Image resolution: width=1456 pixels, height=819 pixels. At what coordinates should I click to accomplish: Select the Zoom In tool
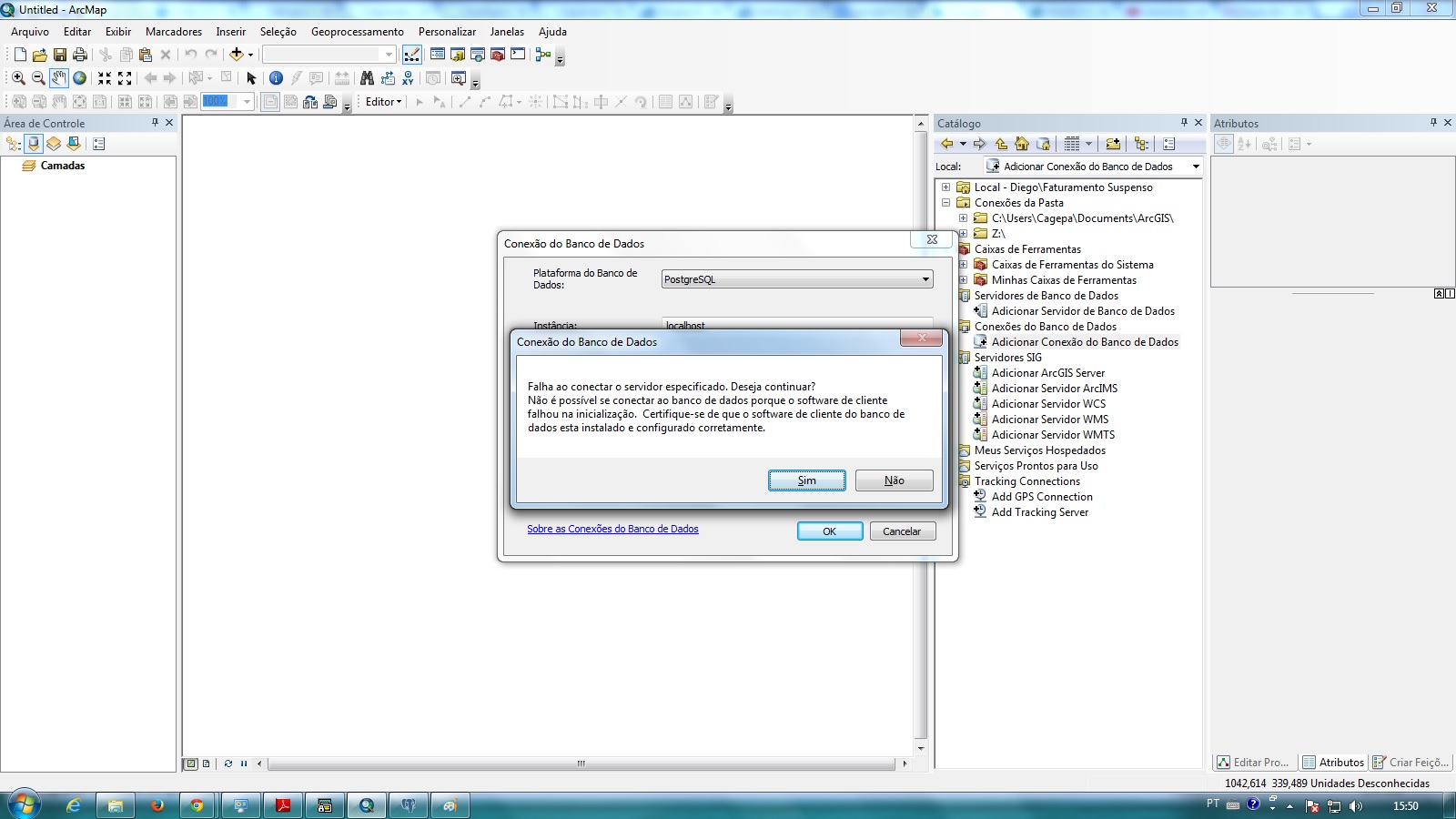18,78
